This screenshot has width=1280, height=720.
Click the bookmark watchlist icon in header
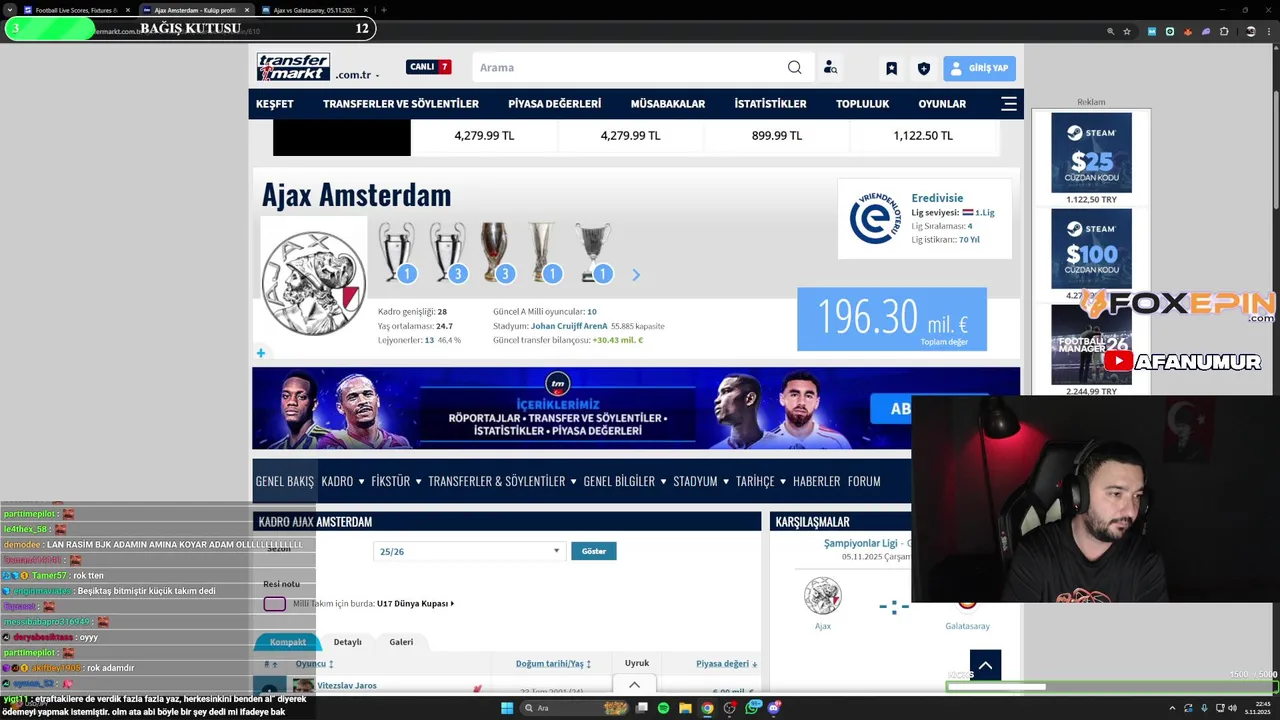(x=891, y=68)
